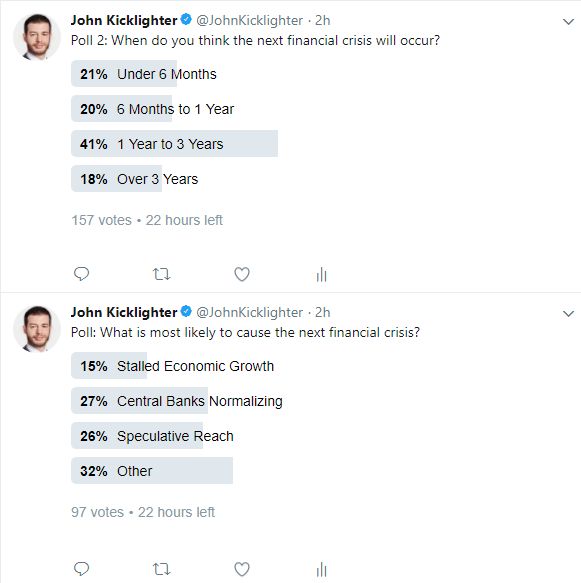Pick the Central Banks Normalizing option

(x=177, y=400)
